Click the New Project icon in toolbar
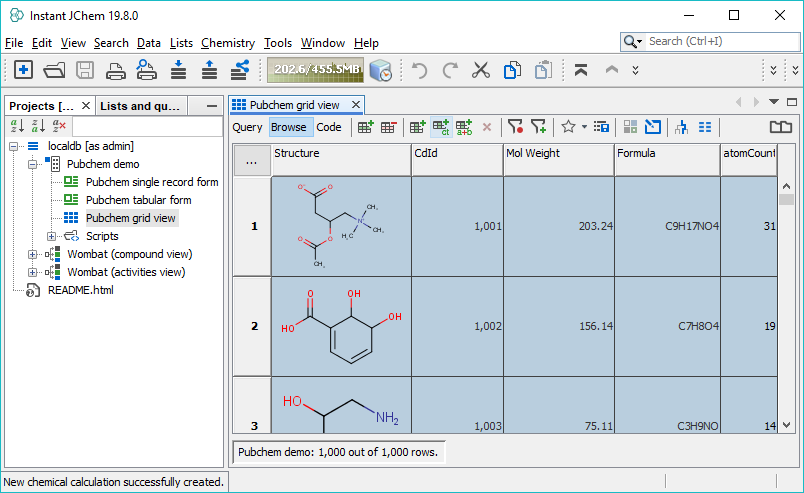This screenshot has height=493, width=804. (x=23, y=70)
